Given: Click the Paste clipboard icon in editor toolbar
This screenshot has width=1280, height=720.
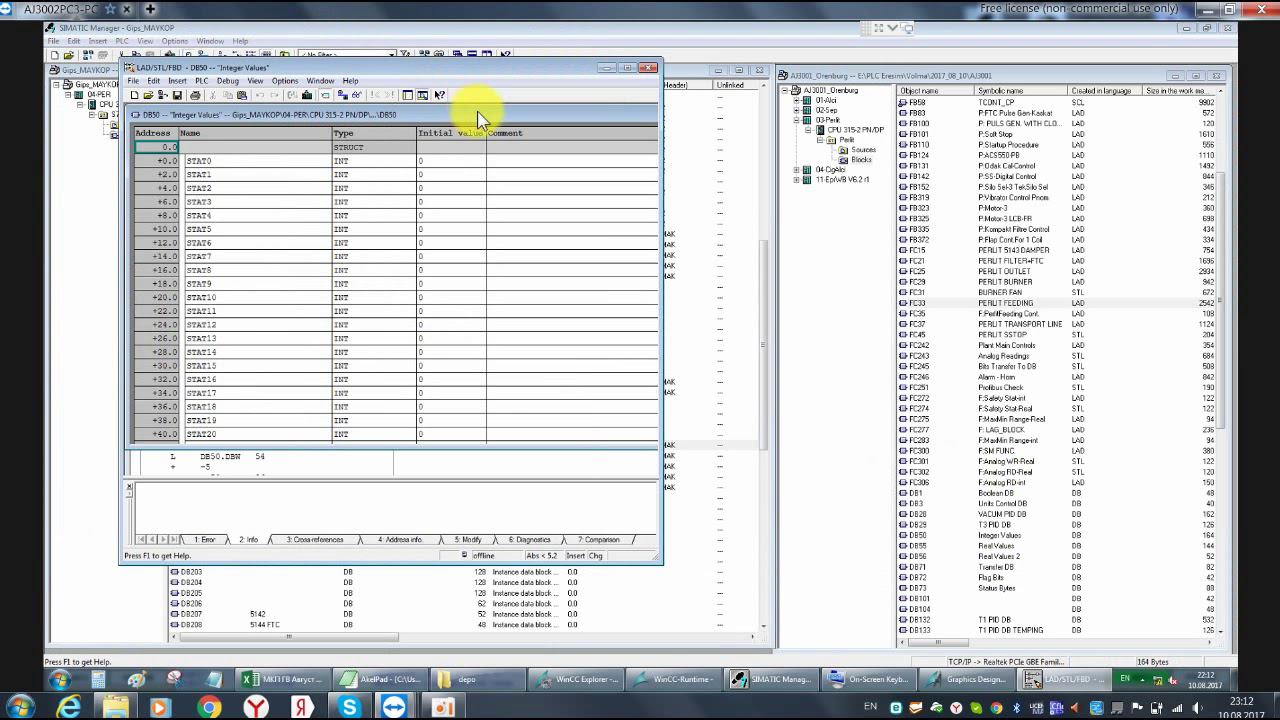Looking at the screenshot, I should (242, 95).
